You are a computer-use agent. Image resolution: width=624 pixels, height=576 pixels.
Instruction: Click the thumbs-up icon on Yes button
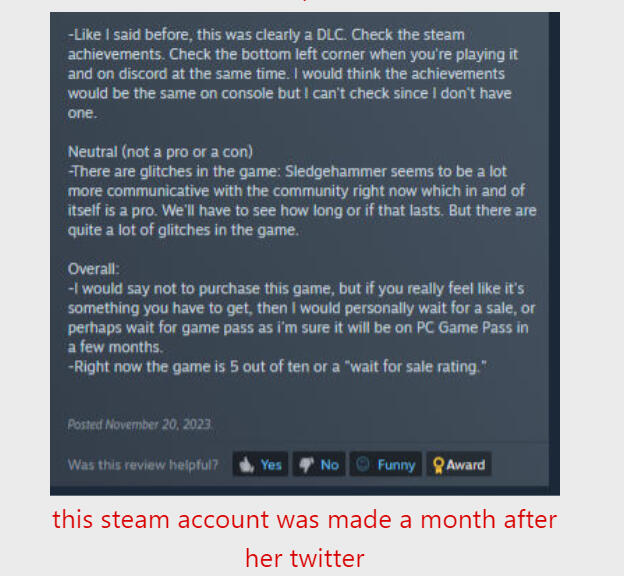pos(246,465)
